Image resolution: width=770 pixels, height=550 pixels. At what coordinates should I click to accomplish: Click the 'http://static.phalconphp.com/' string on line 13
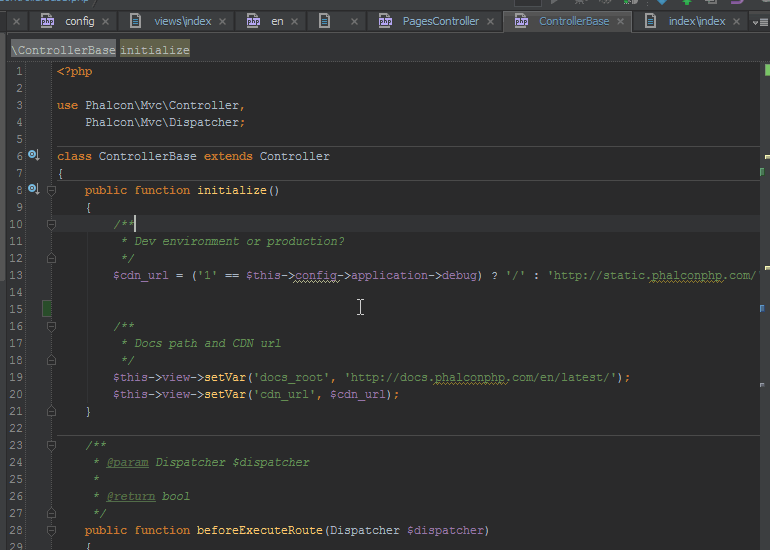pyautogui.click(x=654, y=275)
